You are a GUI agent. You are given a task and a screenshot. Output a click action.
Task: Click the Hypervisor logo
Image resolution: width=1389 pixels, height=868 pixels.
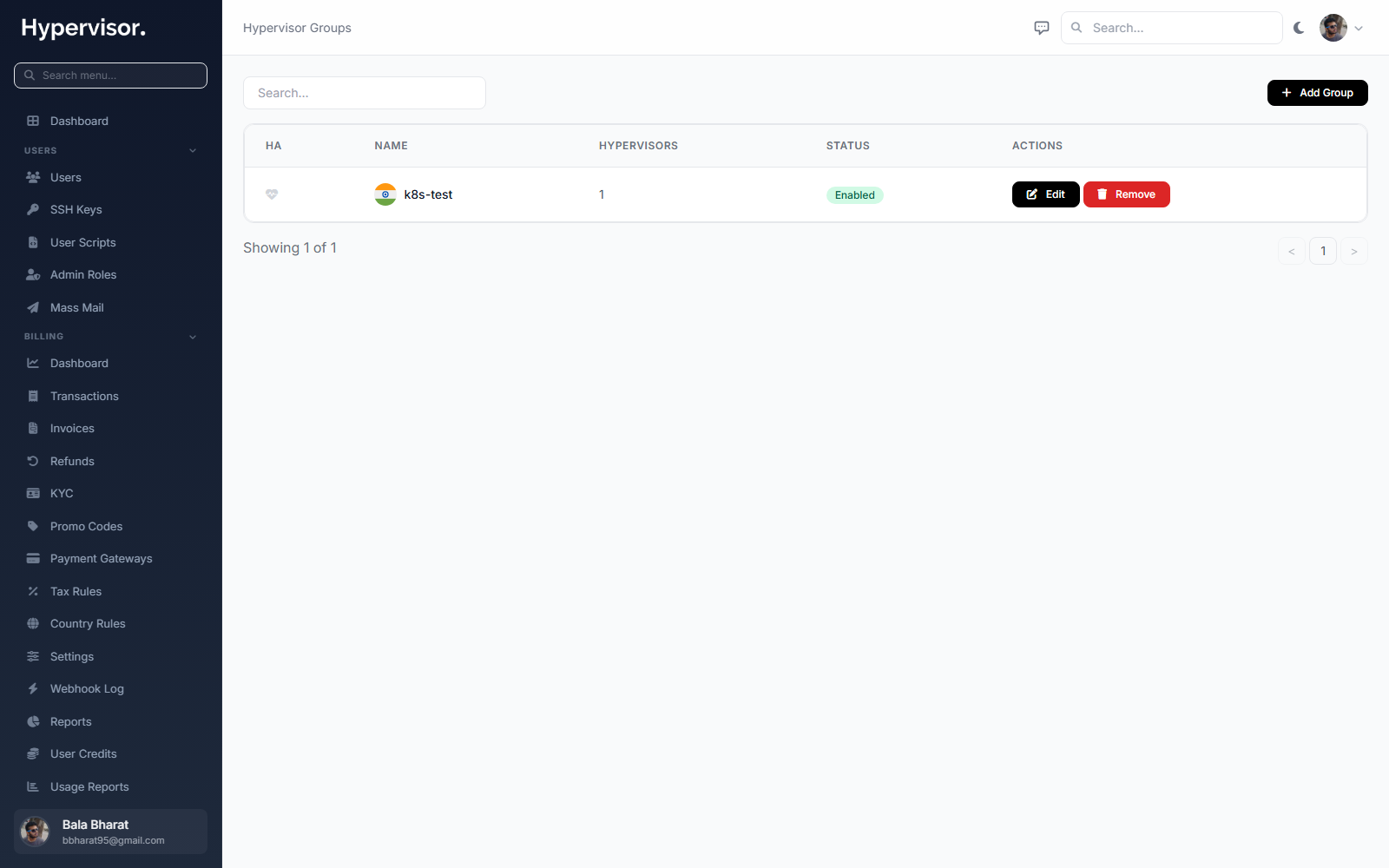(83, 28)
